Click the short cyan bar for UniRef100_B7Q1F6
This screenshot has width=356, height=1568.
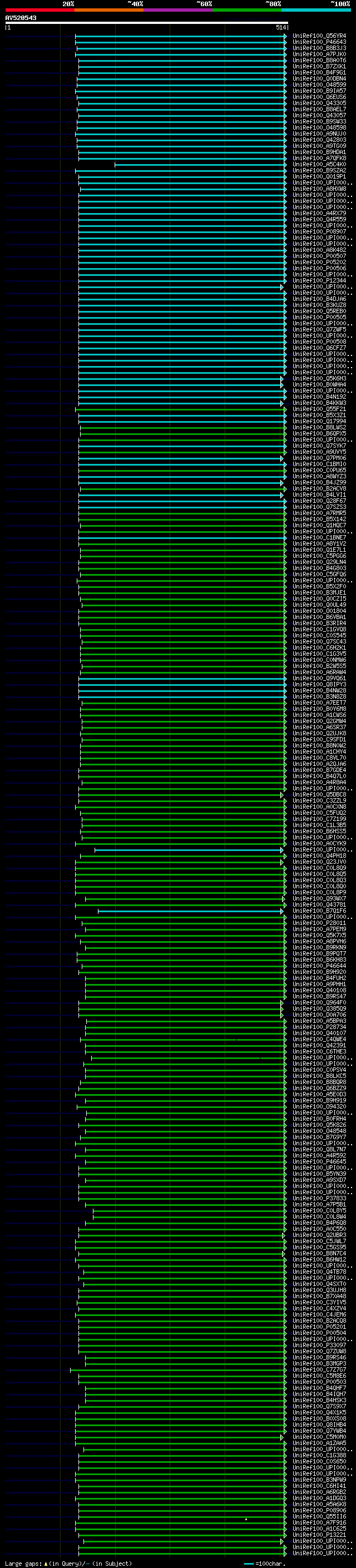(190, 911)
